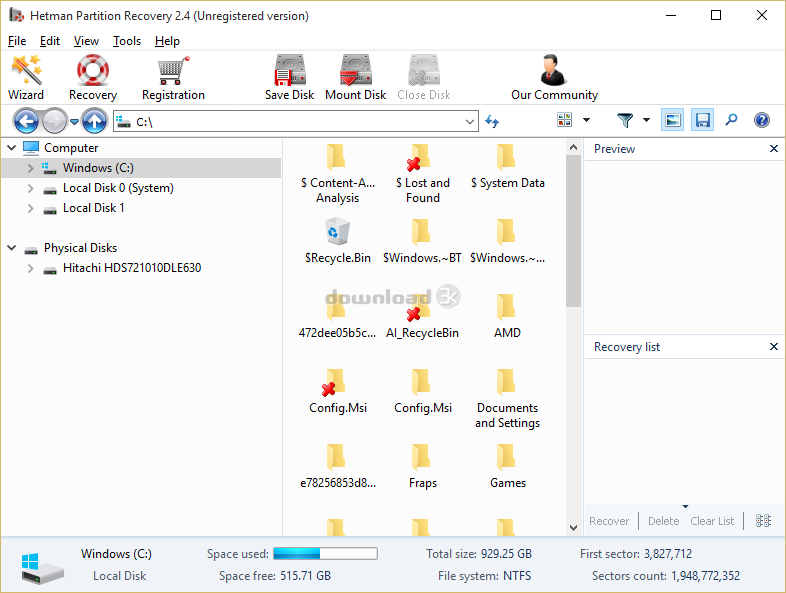Expand the Windows (C:) tree node
Image resolution: width=786 pixels, height=593 pixels.
point(30,168)
